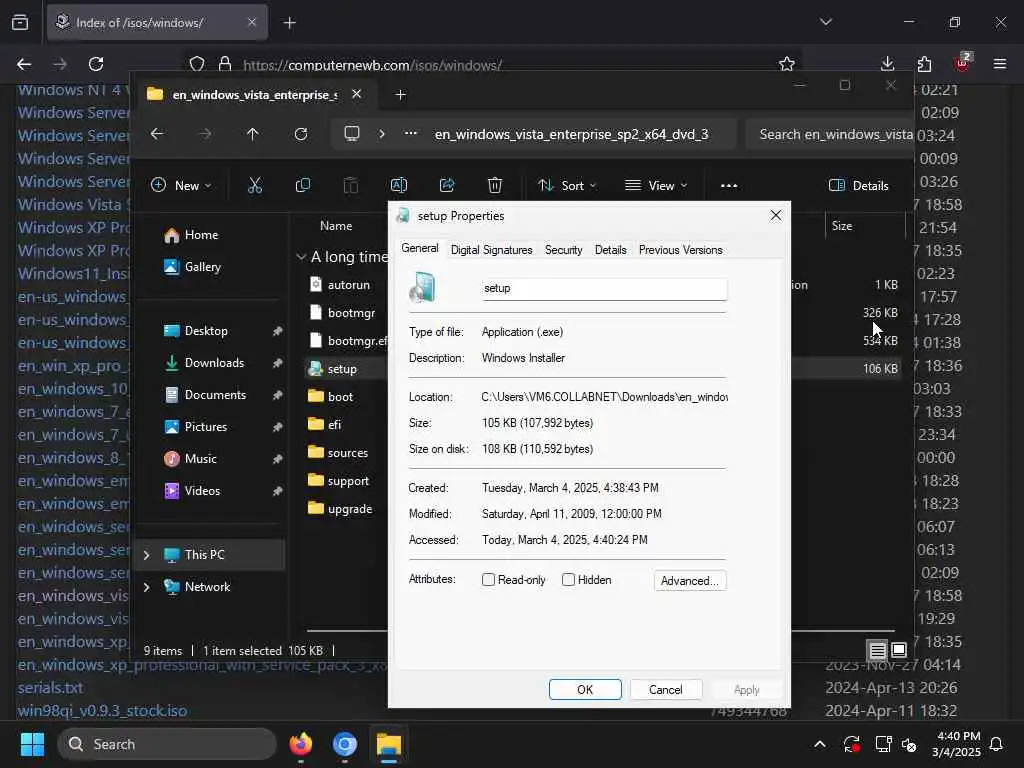Click the Copy icon in Explorer toolbar
1024x768 pixels.
[x=302, y=185]
